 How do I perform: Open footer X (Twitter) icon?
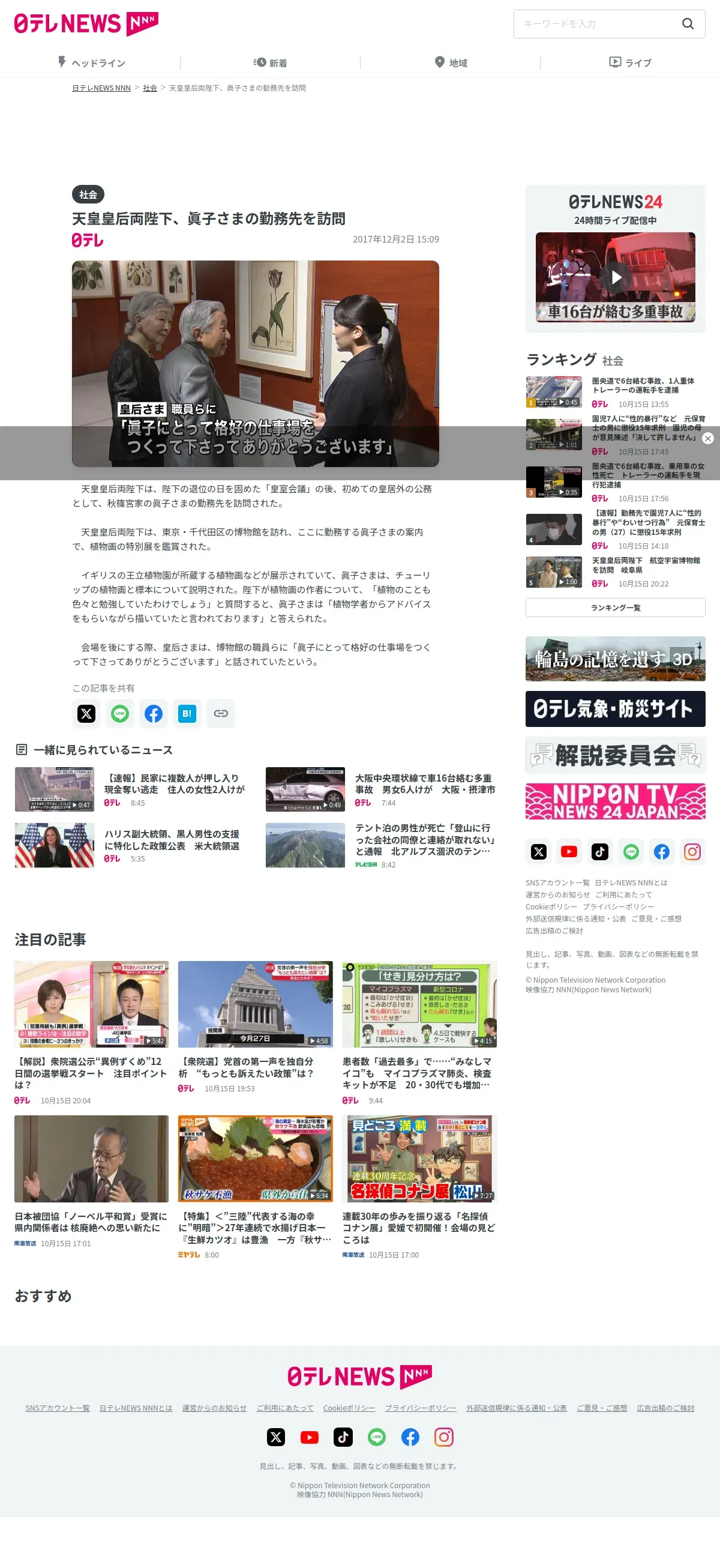(x=276, y=1437)
